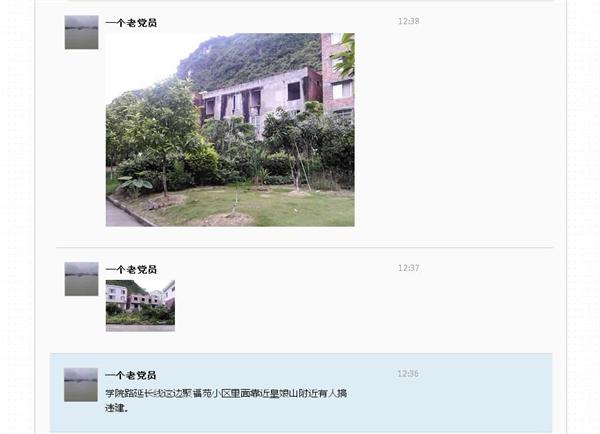Click the divider line between the 12:38 and 12:37 posts
The image size is (600, 434).
pos(304,248)
